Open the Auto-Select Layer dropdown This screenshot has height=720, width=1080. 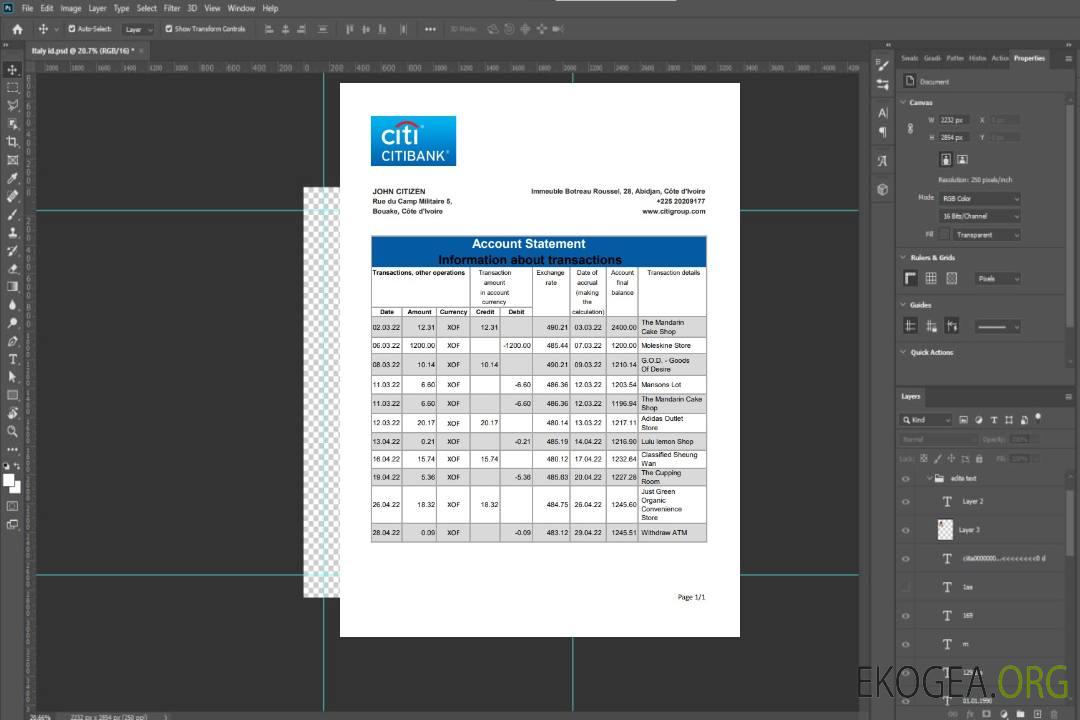pyautogui.click(x=138, y=29)
